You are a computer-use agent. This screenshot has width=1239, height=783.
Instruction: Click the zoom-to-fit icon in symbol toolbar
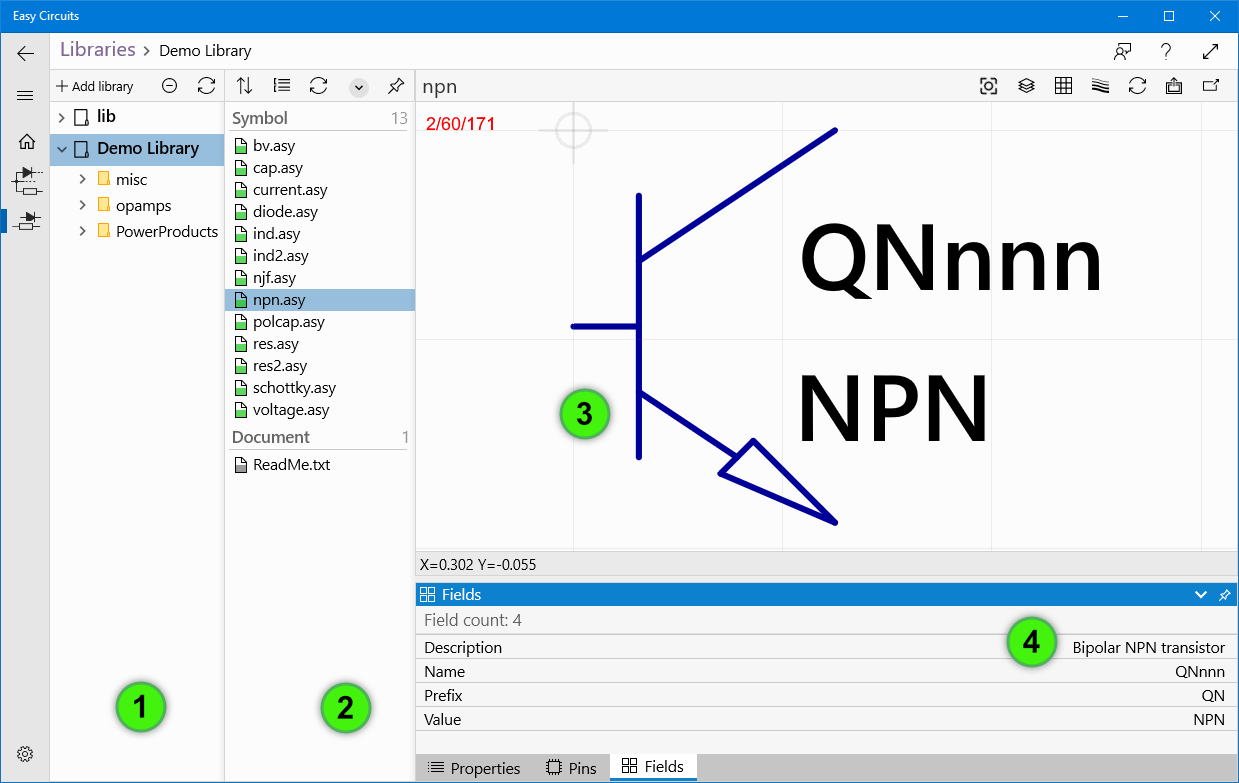988,86
